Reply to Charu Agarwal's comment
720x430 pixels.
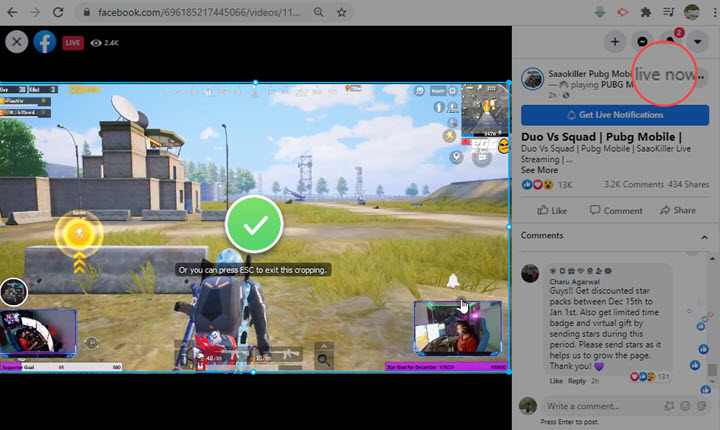coord(577,381)
